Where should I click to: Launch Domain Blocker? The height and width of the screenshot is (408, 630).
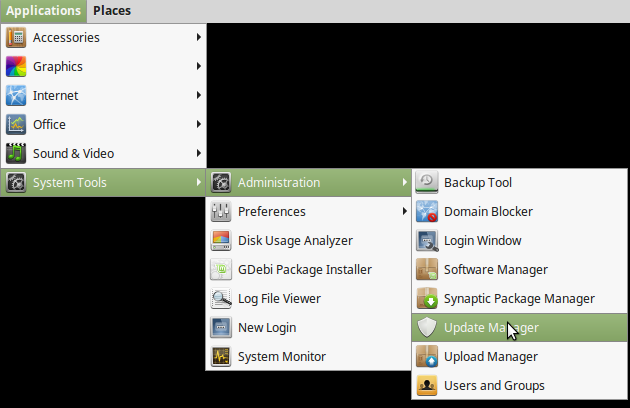pyautogui.click(x=520, y=211)
